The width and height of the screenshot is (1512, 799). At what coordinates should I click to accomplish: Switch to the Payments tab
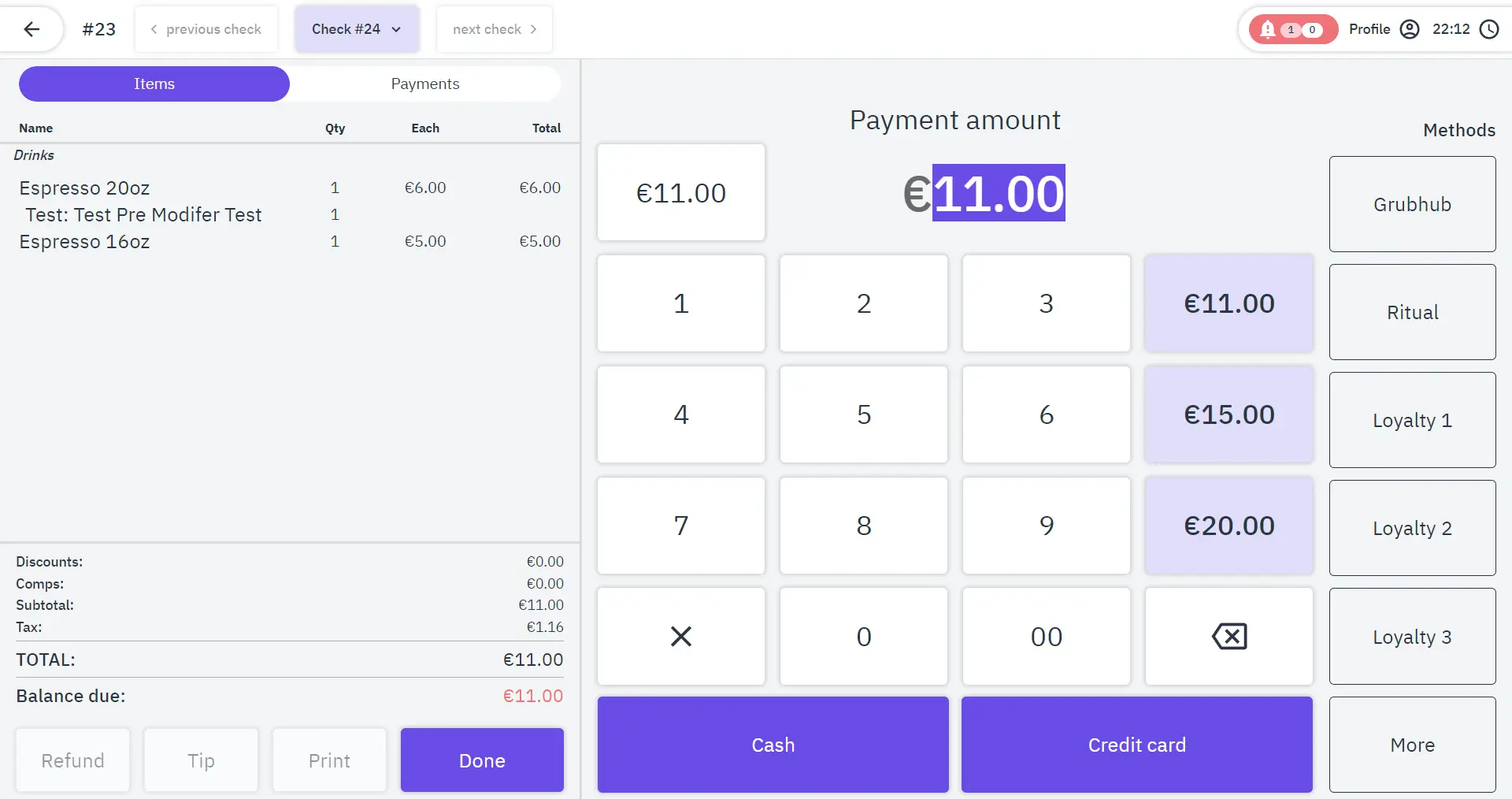(425, 84)
